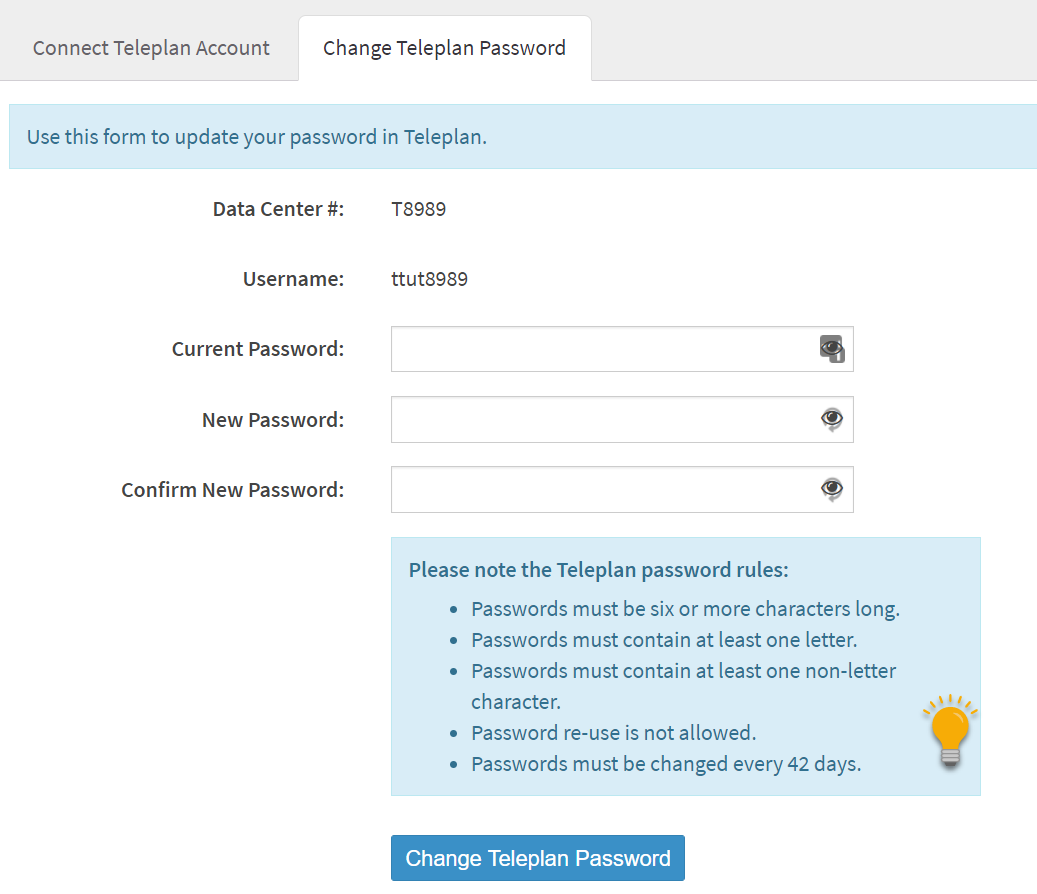This screenshot has height=894, width=1037.
Task: Click the Confirm New Password field
Action: 622,489
